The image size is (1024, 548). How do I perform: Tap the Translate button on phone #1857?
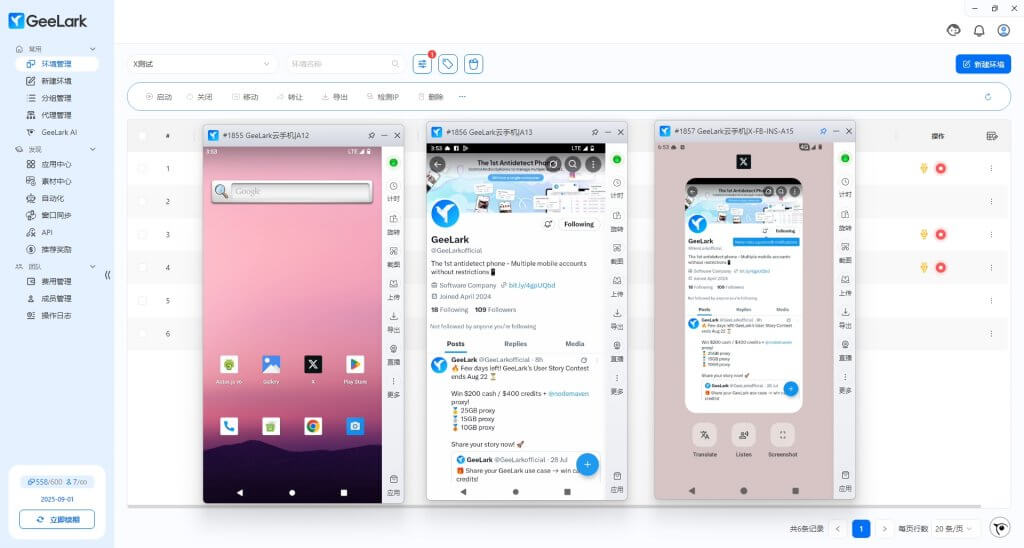[704, 435]
